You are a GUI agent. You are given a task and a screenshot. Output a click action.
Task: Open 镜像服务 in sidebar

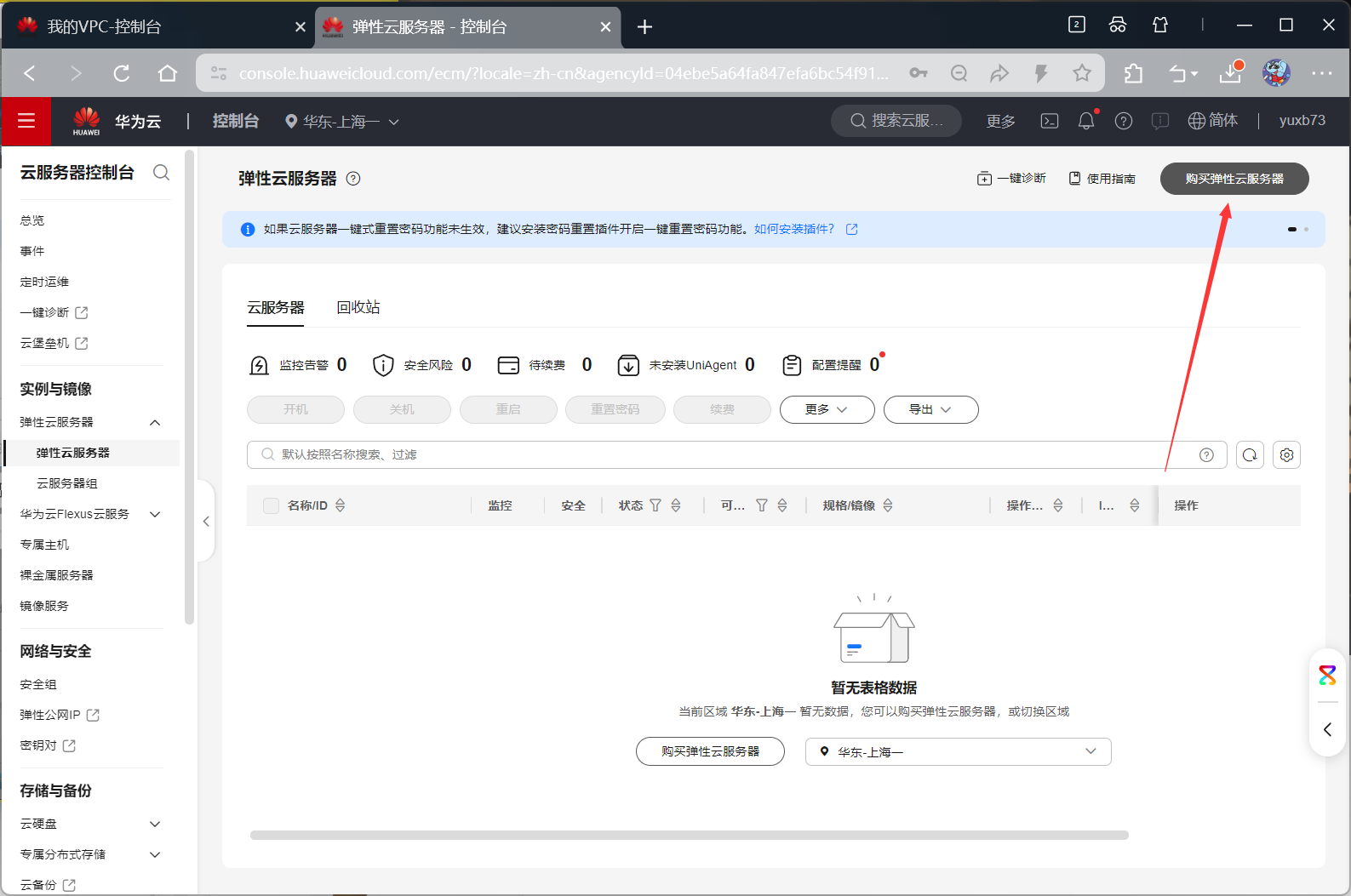[44, 606]
